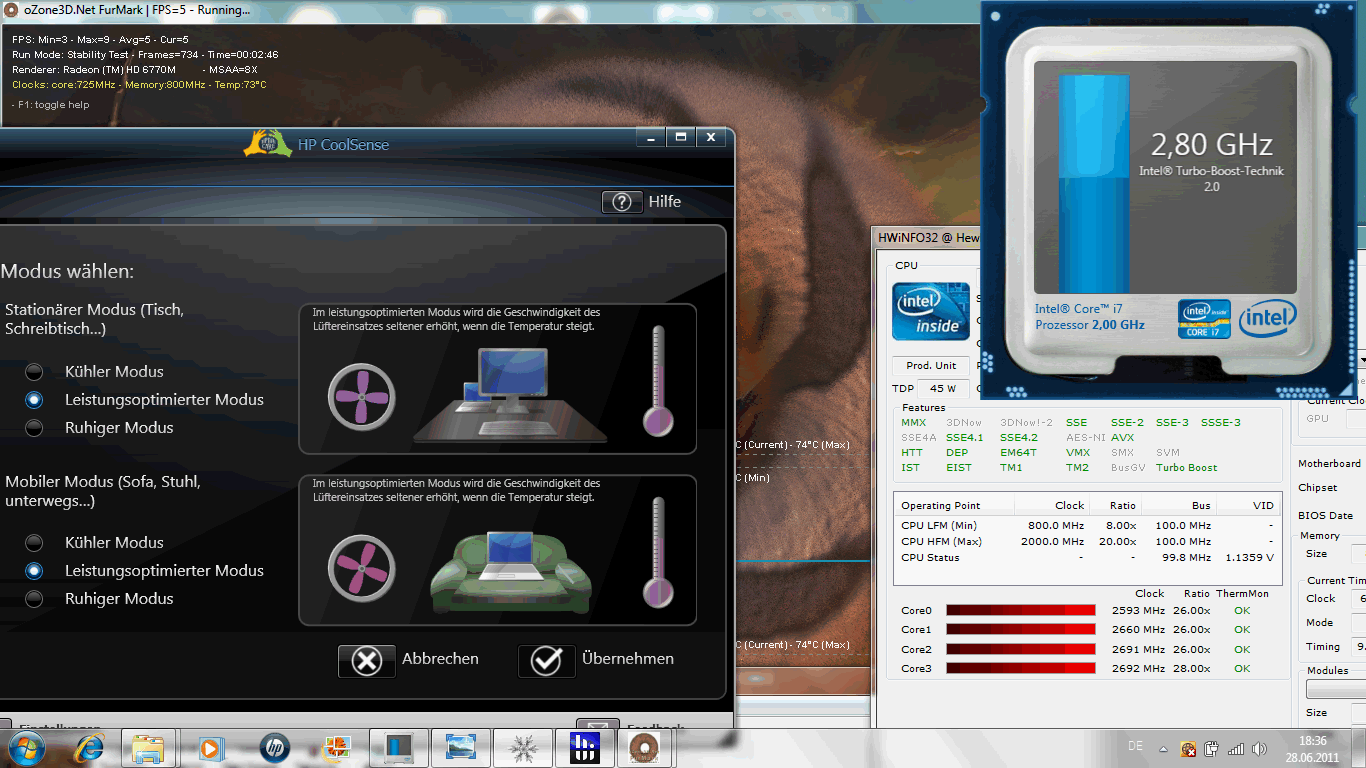Click 'F1: toggle help' text in FurMark
Screen dimensions: 1366x768
(x=53, y=105)
